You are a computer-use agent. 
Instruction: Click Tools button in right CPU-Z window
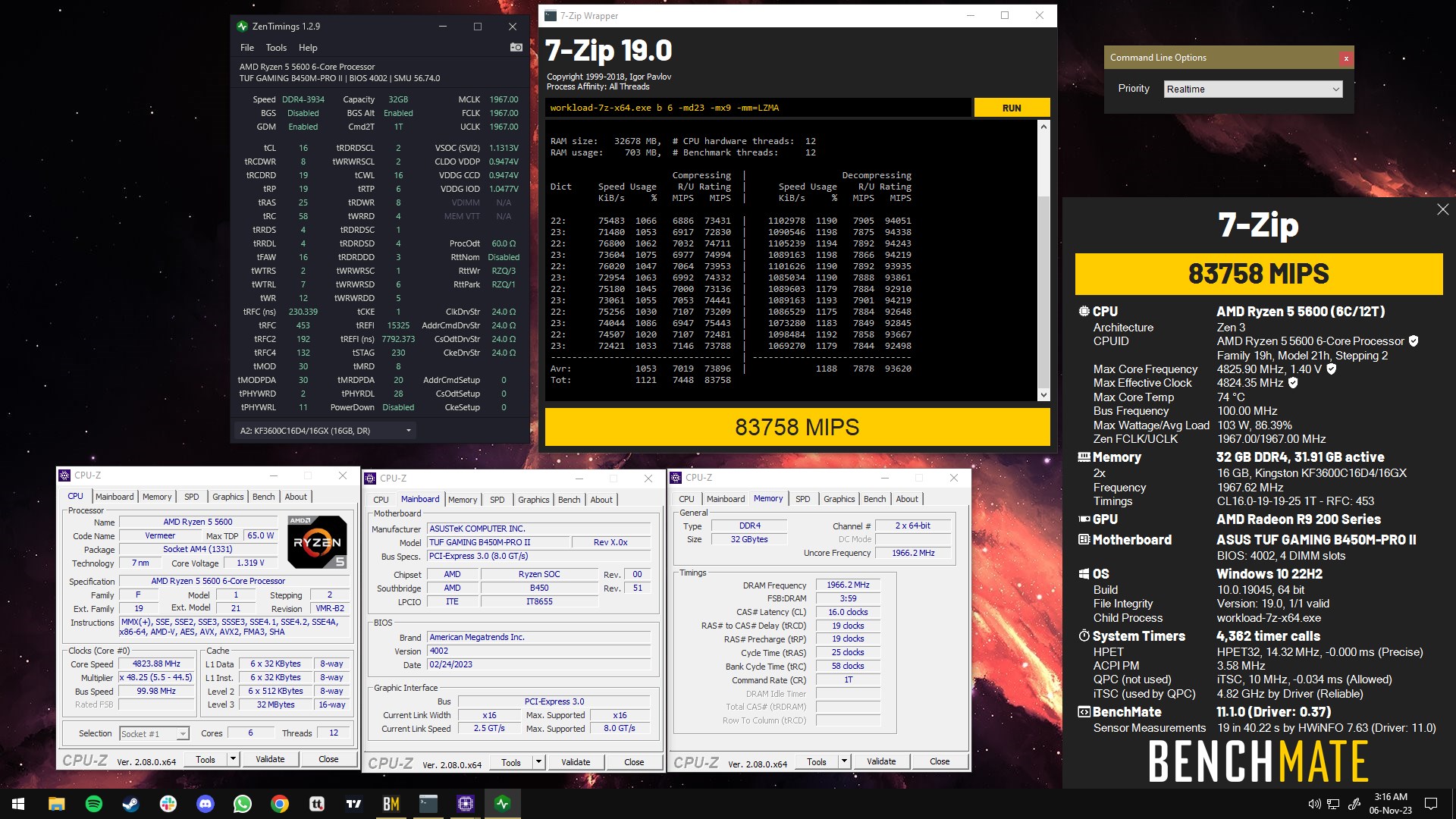pyautogui.click(x=817, y=761)
